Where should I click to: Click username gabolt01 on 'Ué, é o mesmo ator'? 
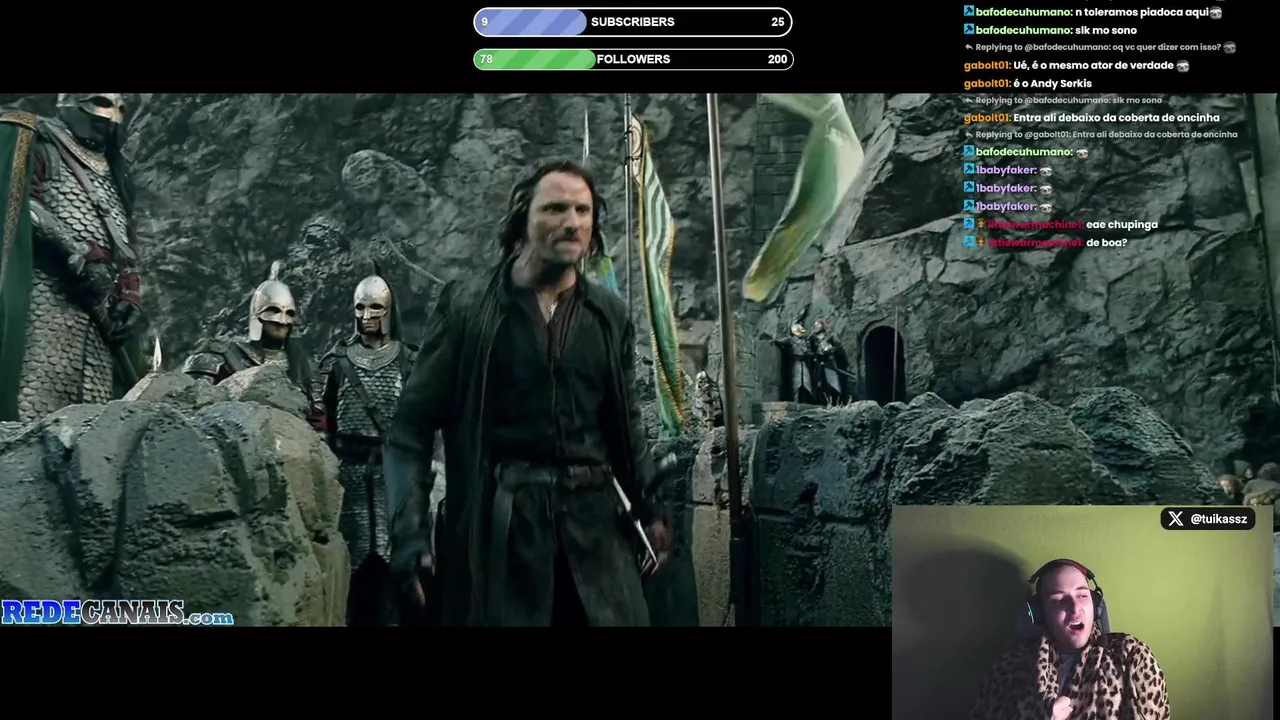click(x=987, y=66)
